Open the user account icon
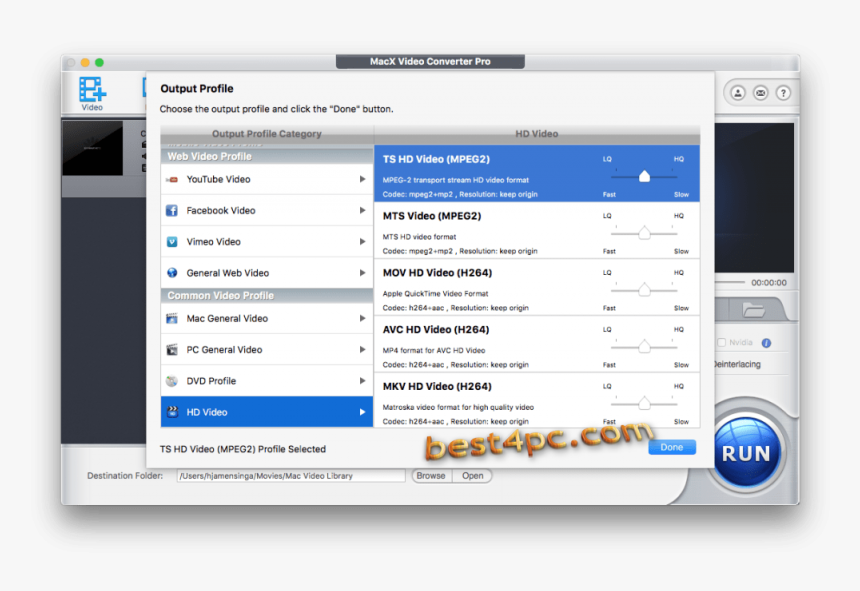The height and width of the screenshot is (591, 860). pos(738,93)
